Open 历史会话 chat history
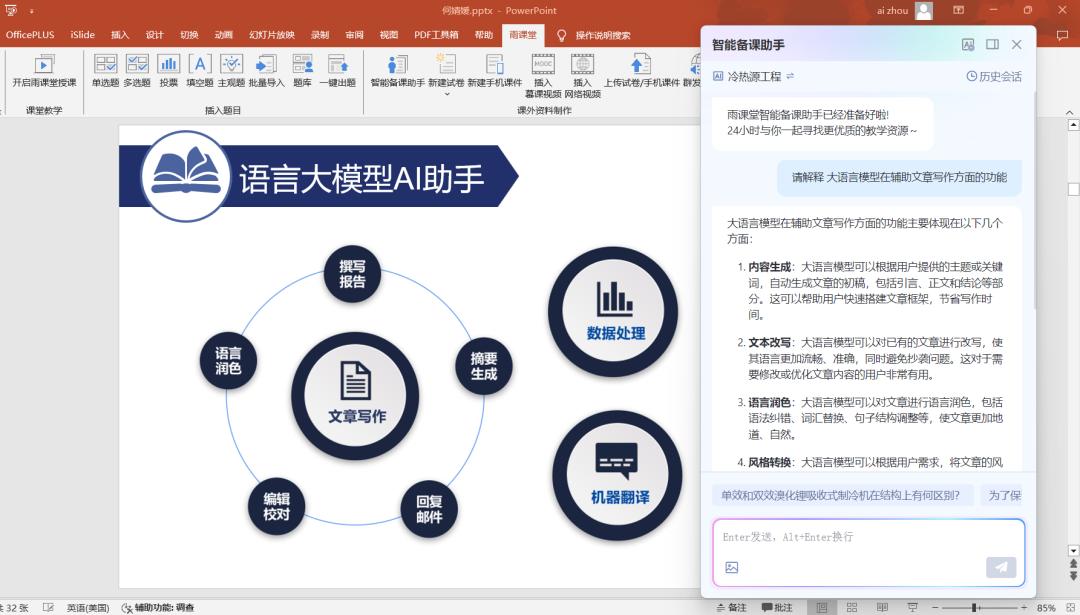This screenshot has height=615, width=1080. 993,76
